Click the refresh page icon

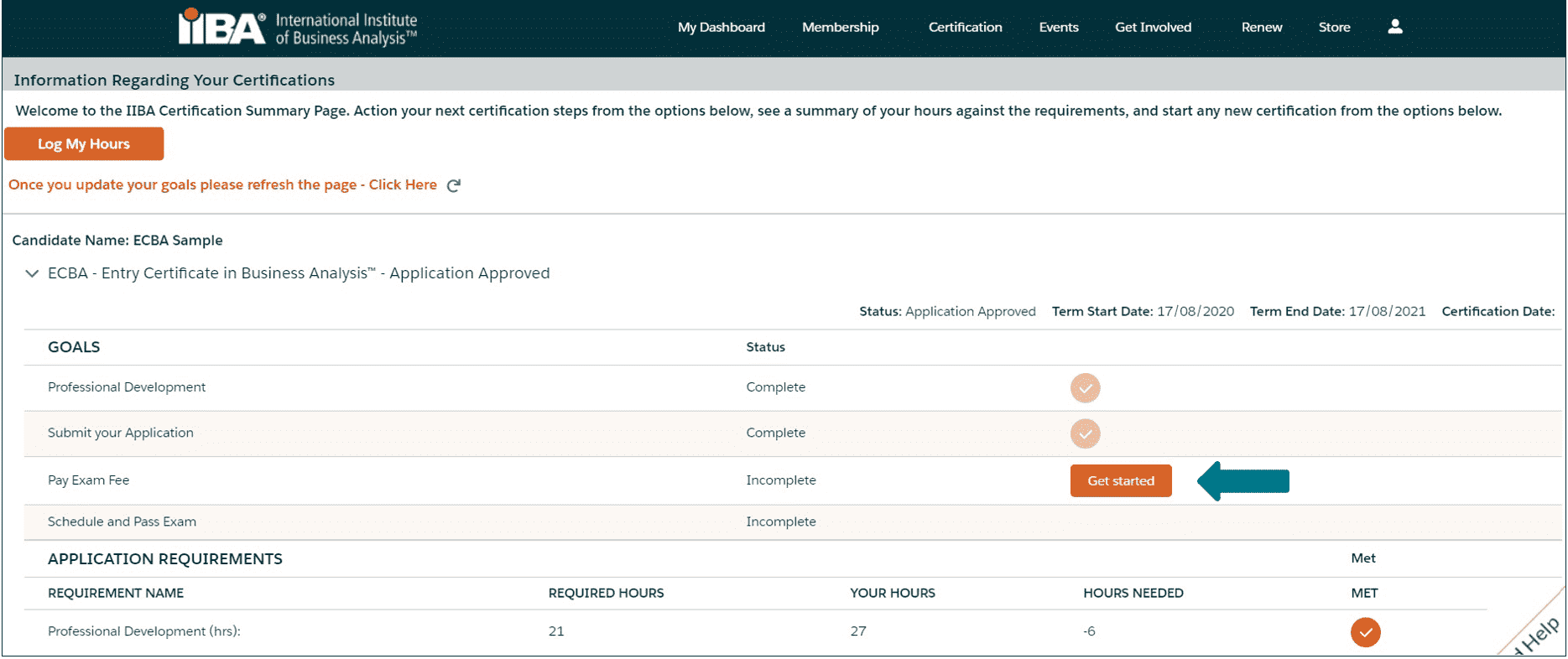click(x=454, y=185)
